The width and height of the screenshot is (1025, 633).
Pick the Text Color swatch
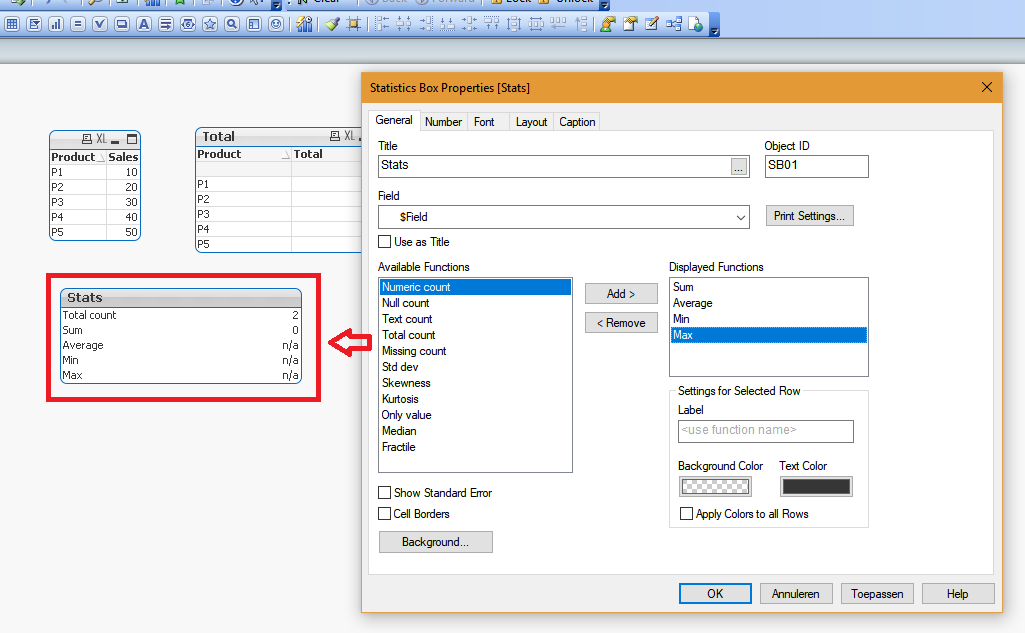pyautogui.click(x=815, y=487)
